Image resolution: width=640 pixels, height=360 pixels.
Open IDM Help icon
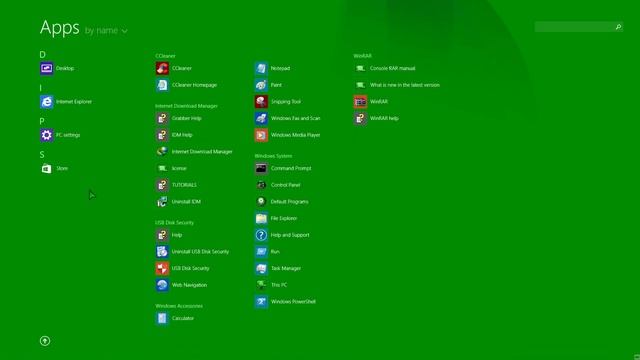click(162, 135)
